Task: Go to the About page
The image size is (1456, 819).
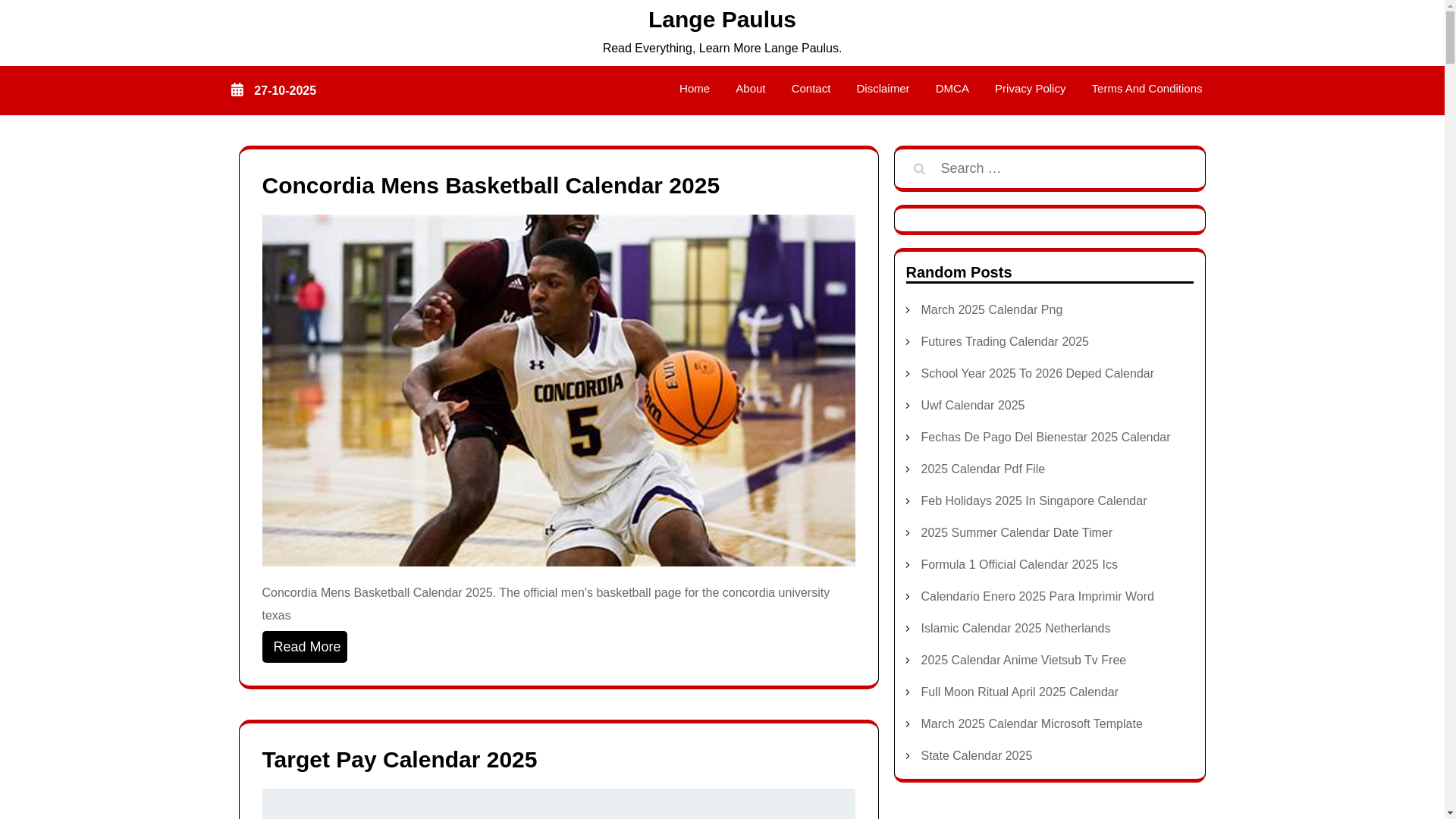Action: pyautogui.click(x=750, y=89)
